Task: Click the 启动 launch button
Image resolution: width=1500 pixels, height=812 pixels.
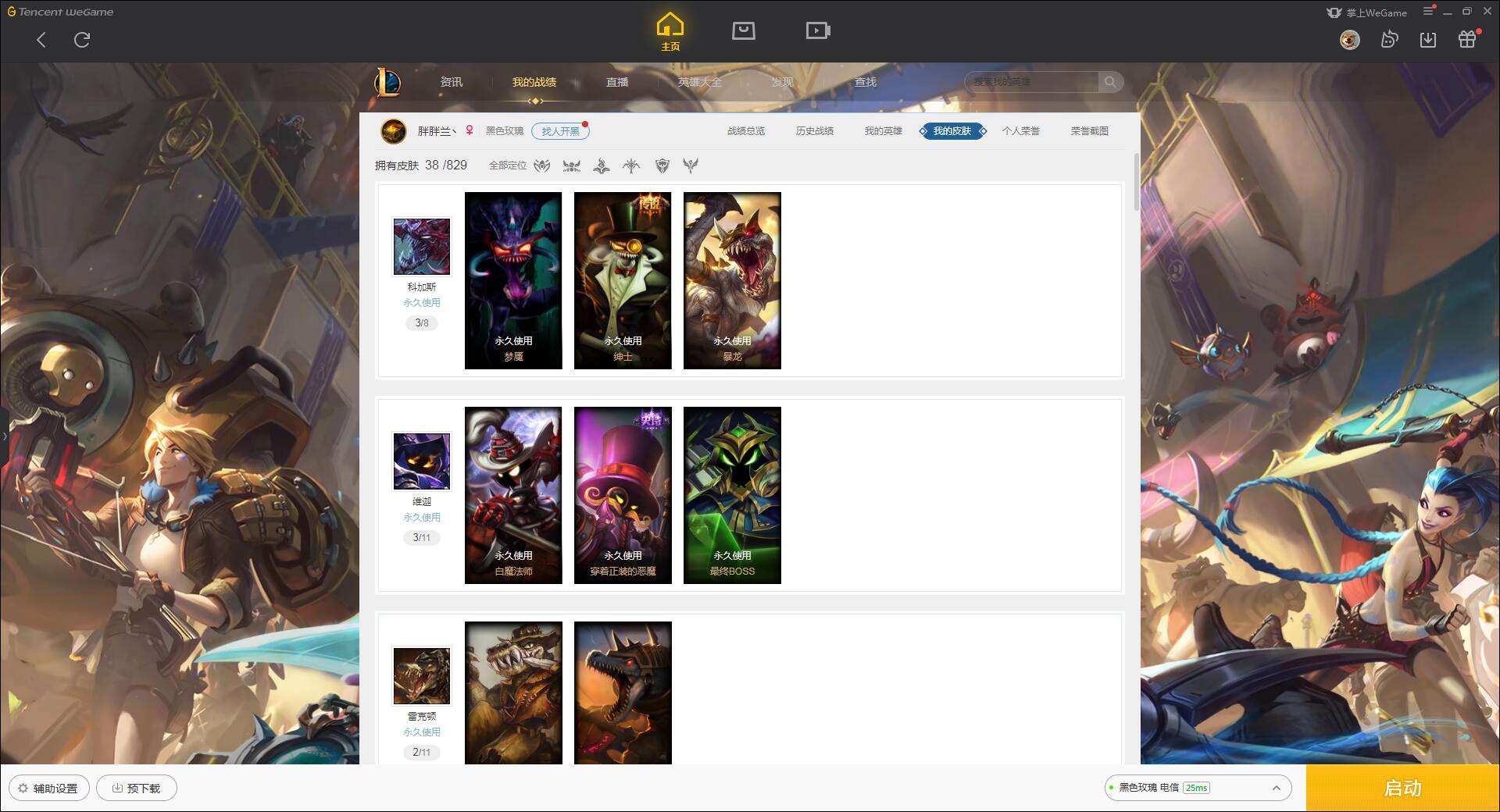Action: point(1403,788)
